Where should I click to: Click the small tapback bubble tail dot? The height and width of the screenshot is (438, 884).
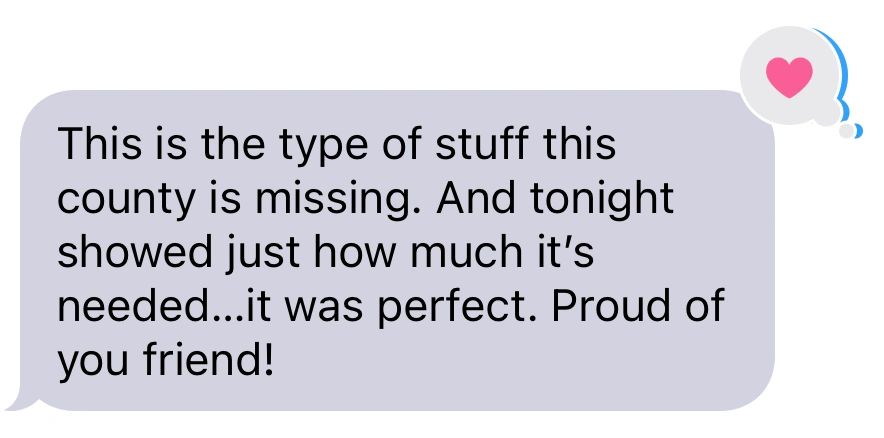[x=846, y=130]
